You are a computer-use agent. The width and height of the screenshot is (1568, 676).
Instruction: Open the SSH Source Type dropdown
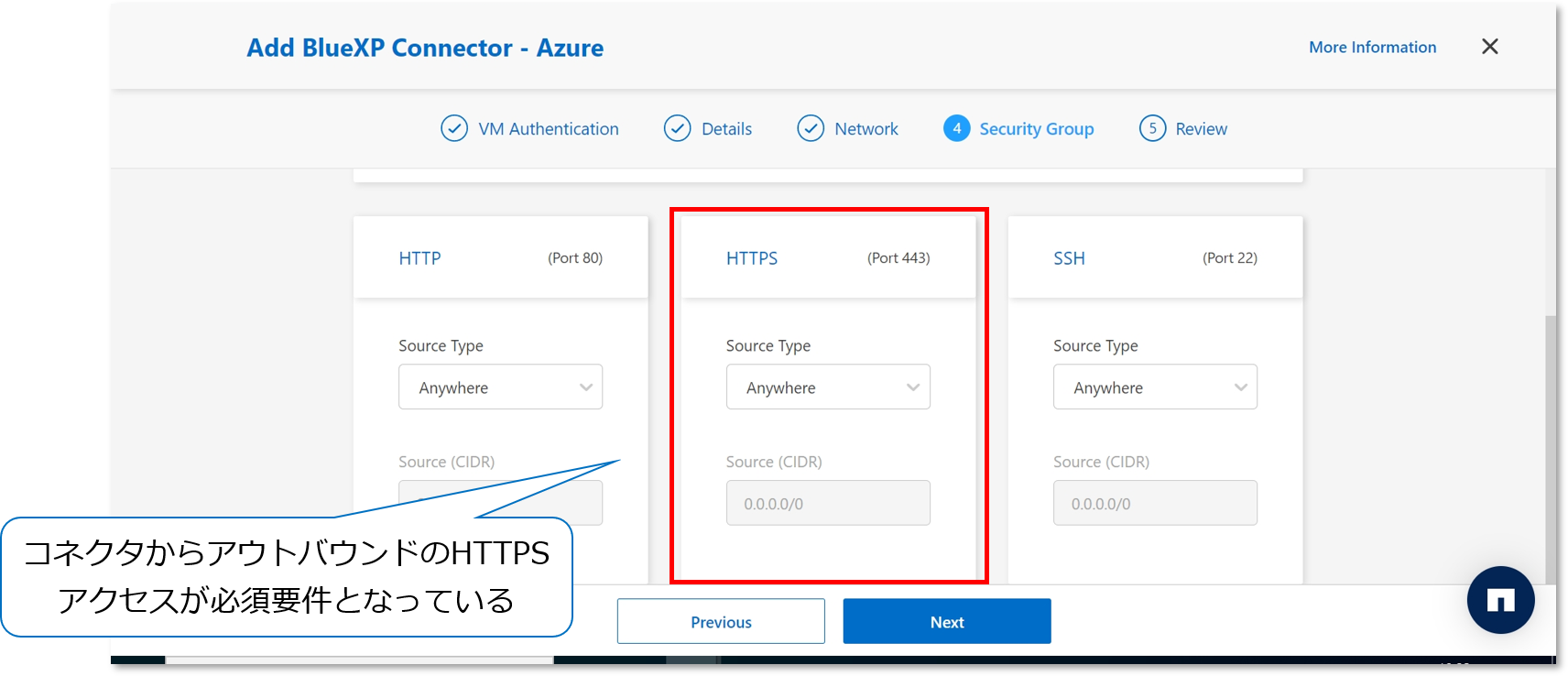point(1155,387)
